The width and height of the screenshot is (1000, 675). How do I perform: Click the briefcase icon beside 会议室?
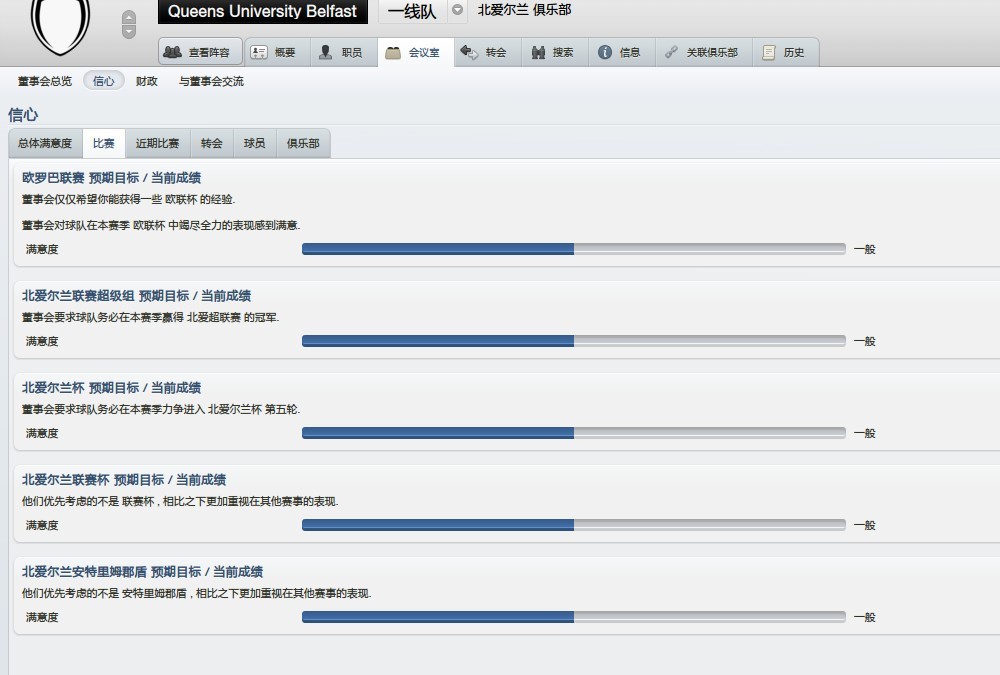click(x=393, y=52)
